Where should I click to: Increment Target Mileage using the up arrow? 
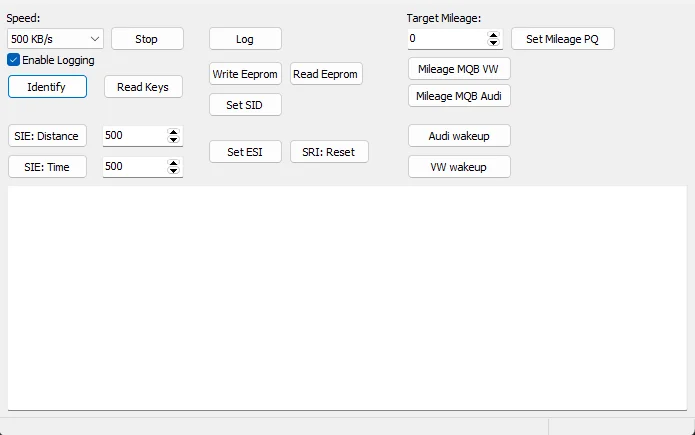[493, 35]
